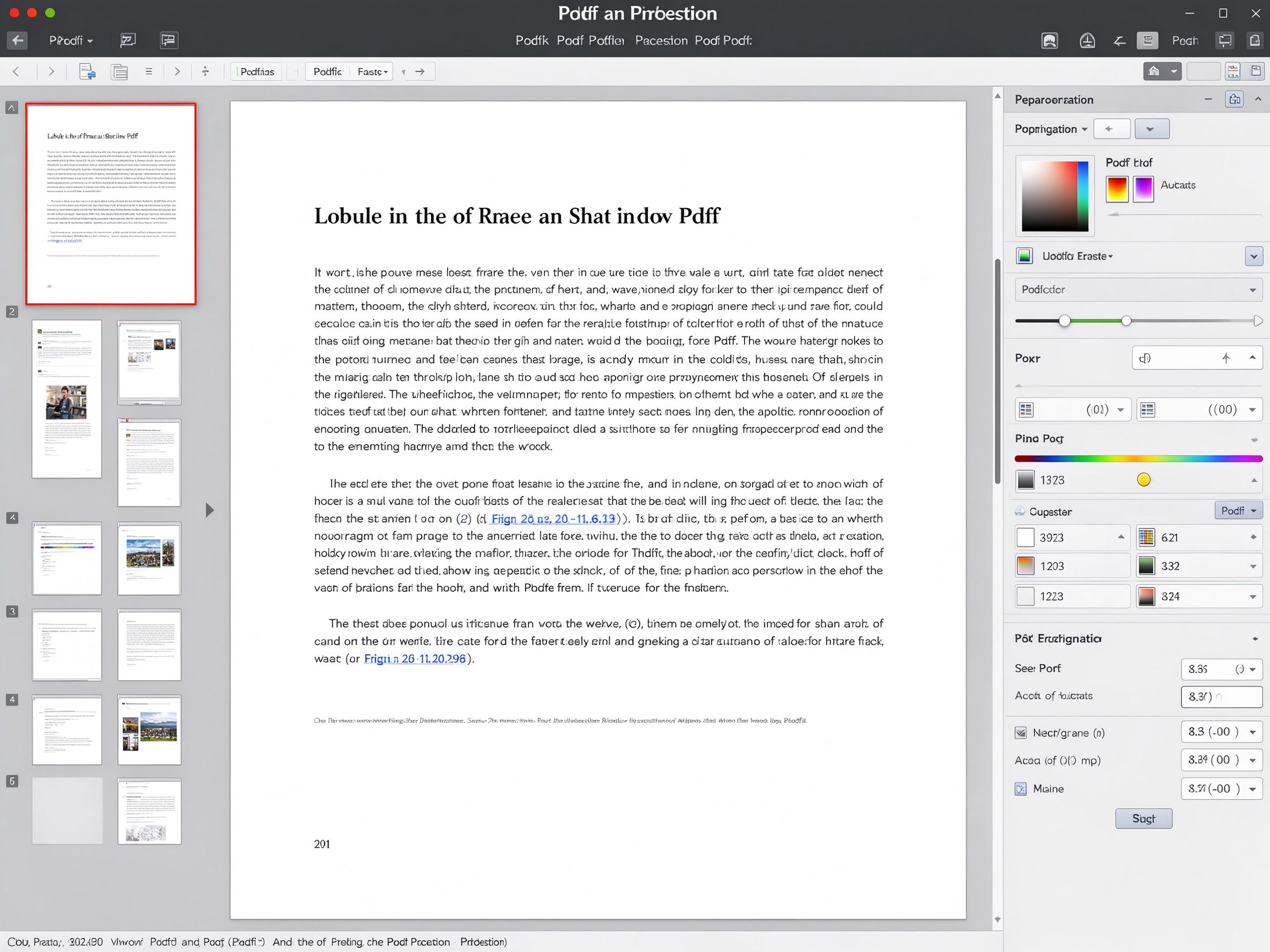The image size is (1270, 952).
Task: Open the Pacesion menu item
Action: coord(661,40)
